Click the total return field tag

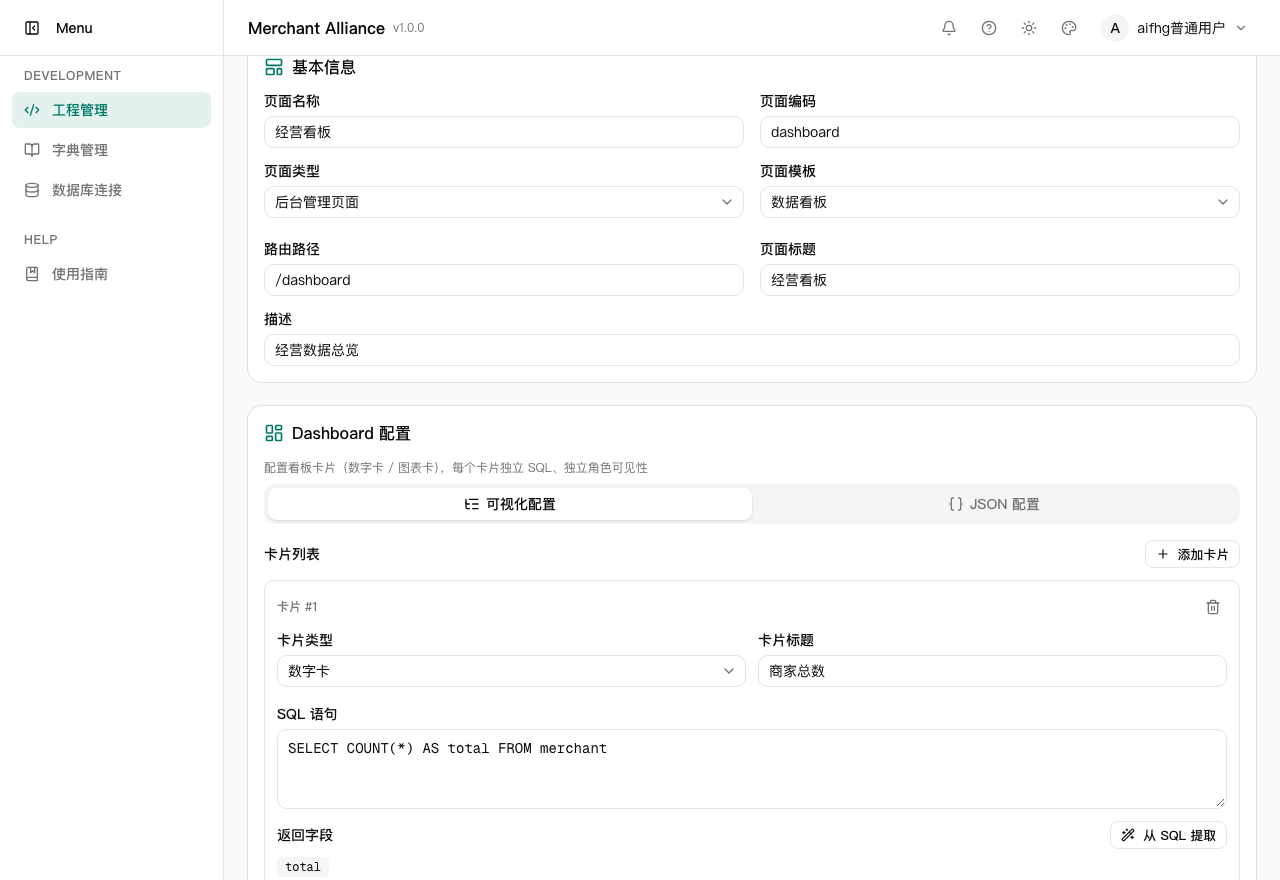(303, 867)
